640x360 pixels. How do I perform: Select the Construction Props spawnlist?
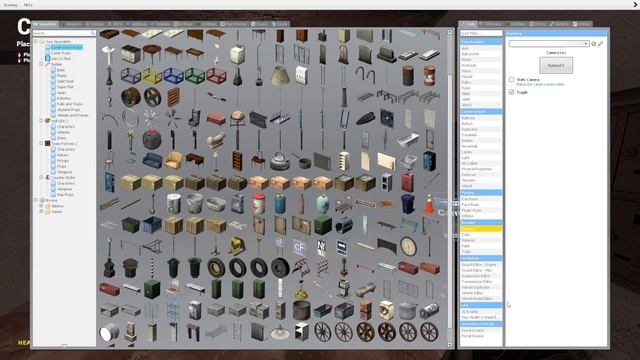[x=67, y=47]
